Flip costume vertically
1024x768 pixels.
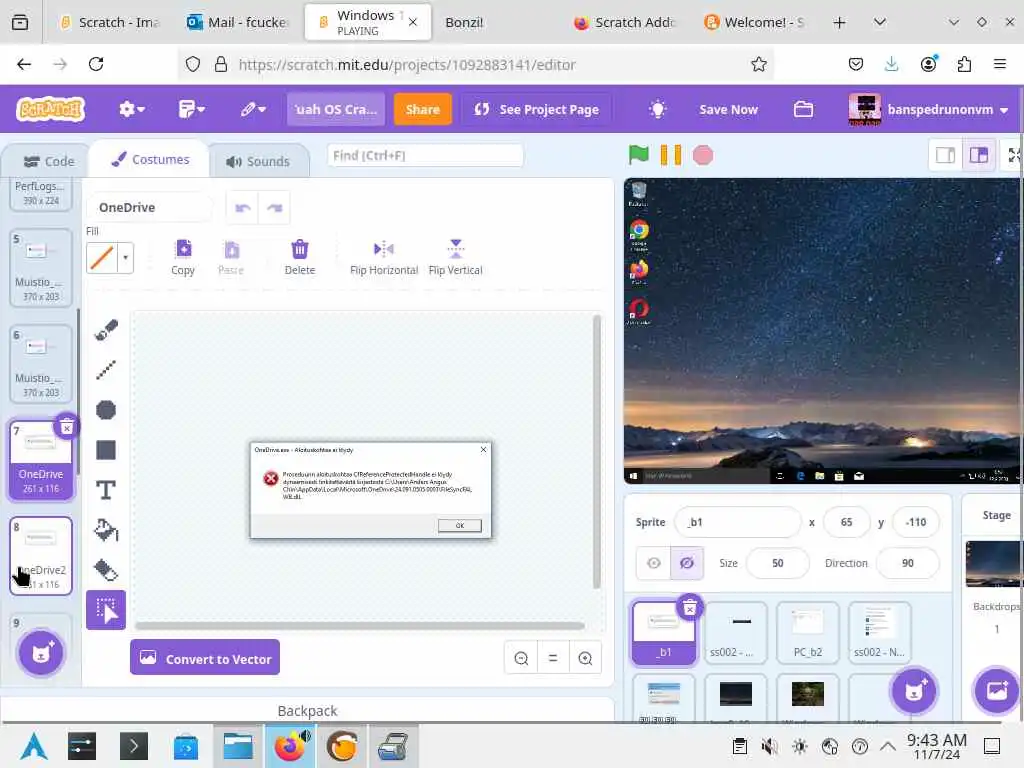pos(456,257)
